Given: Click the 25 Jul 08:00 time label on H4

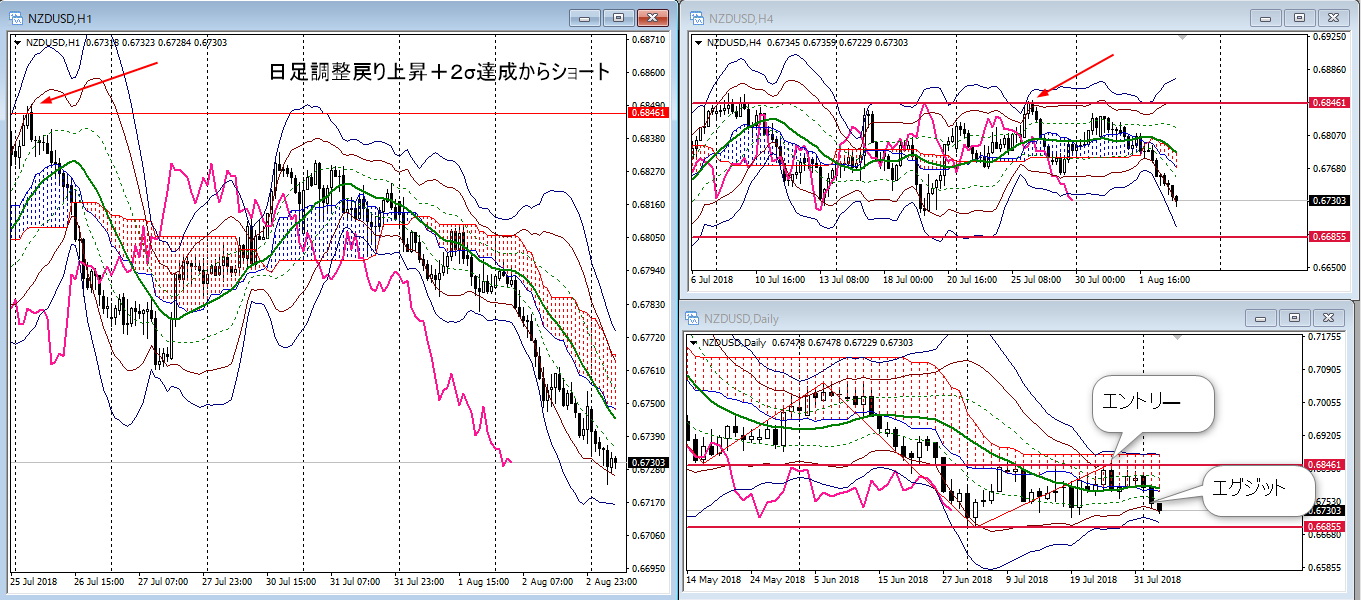Looking at the screenshot, I should (1037, 280).
